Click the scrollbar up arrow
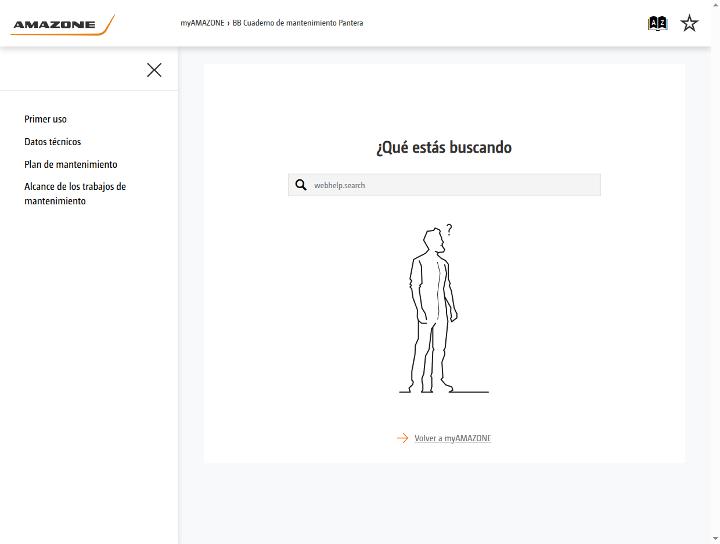 (715, 4)
